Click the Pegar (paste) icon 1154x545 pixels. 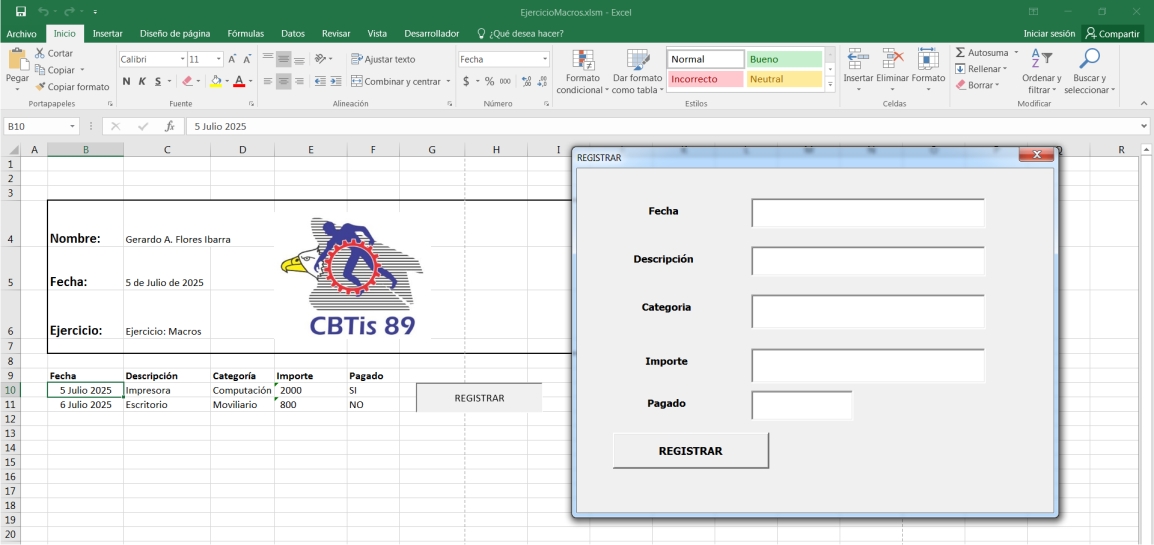click(17, 61)
